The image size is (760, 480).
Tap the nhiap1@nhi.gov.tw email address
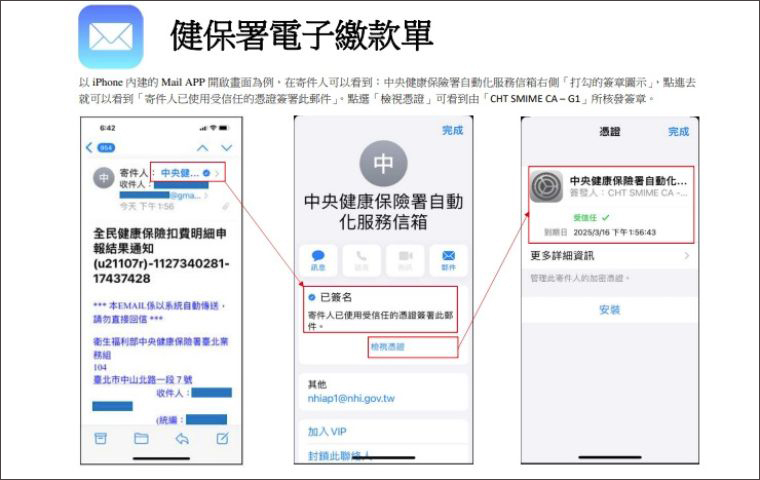[351, 399]
